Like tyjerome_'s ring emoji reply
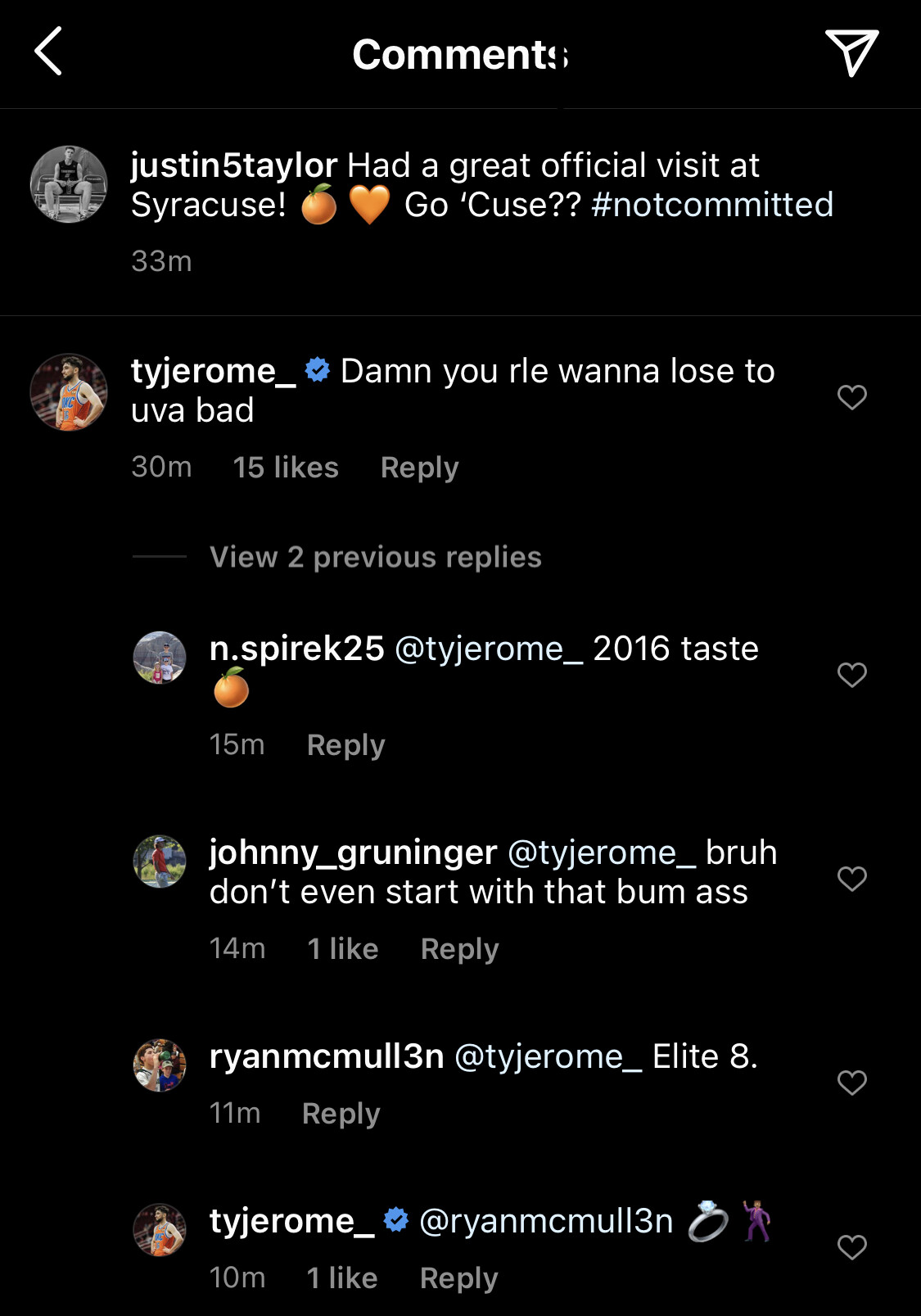Screen dimensions: 921x1316 pyautogui.click(x=851, y=1247)
